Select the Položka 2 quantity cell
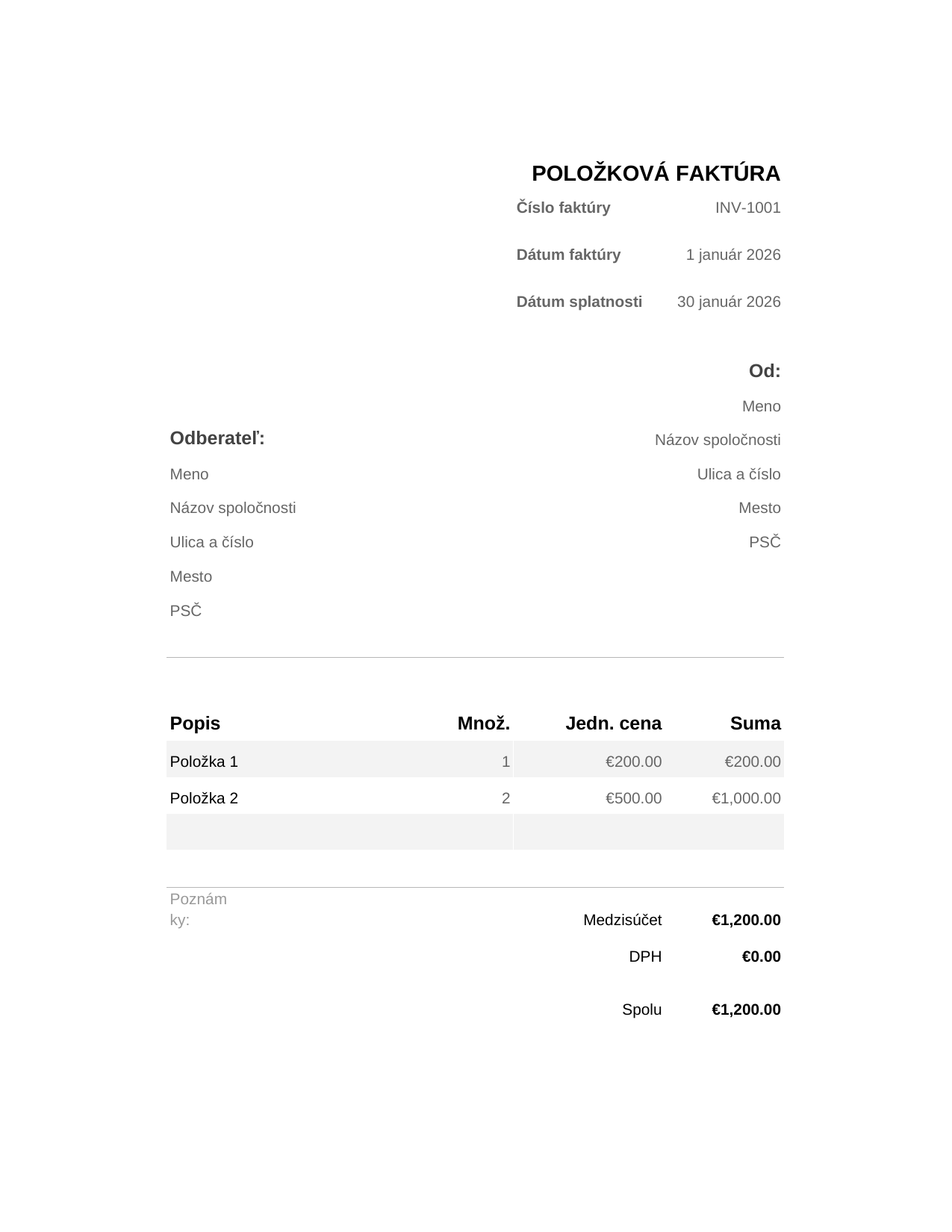952x1232 pixels. 505,798
